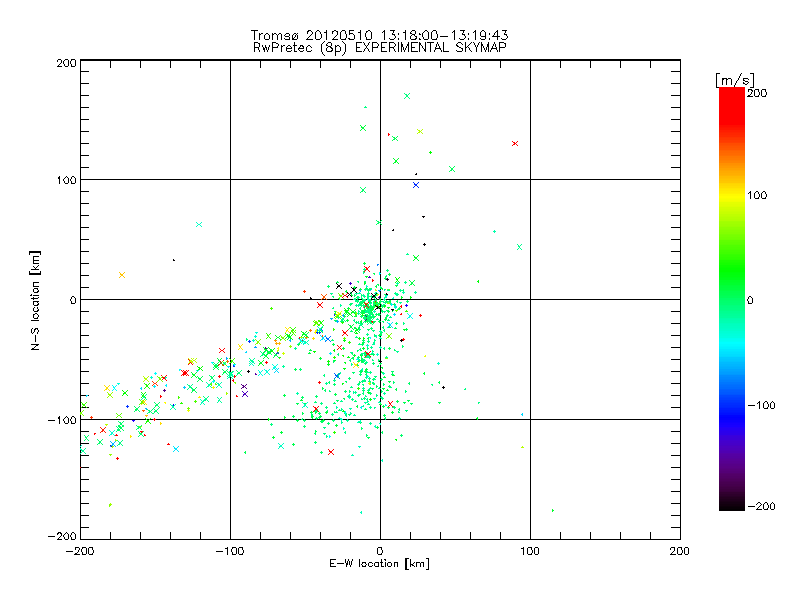This screenshot has height=600, width=800.
Task: Click the Tromsø date and time title text
Action: pyautogui.click(x=379, y=35)
